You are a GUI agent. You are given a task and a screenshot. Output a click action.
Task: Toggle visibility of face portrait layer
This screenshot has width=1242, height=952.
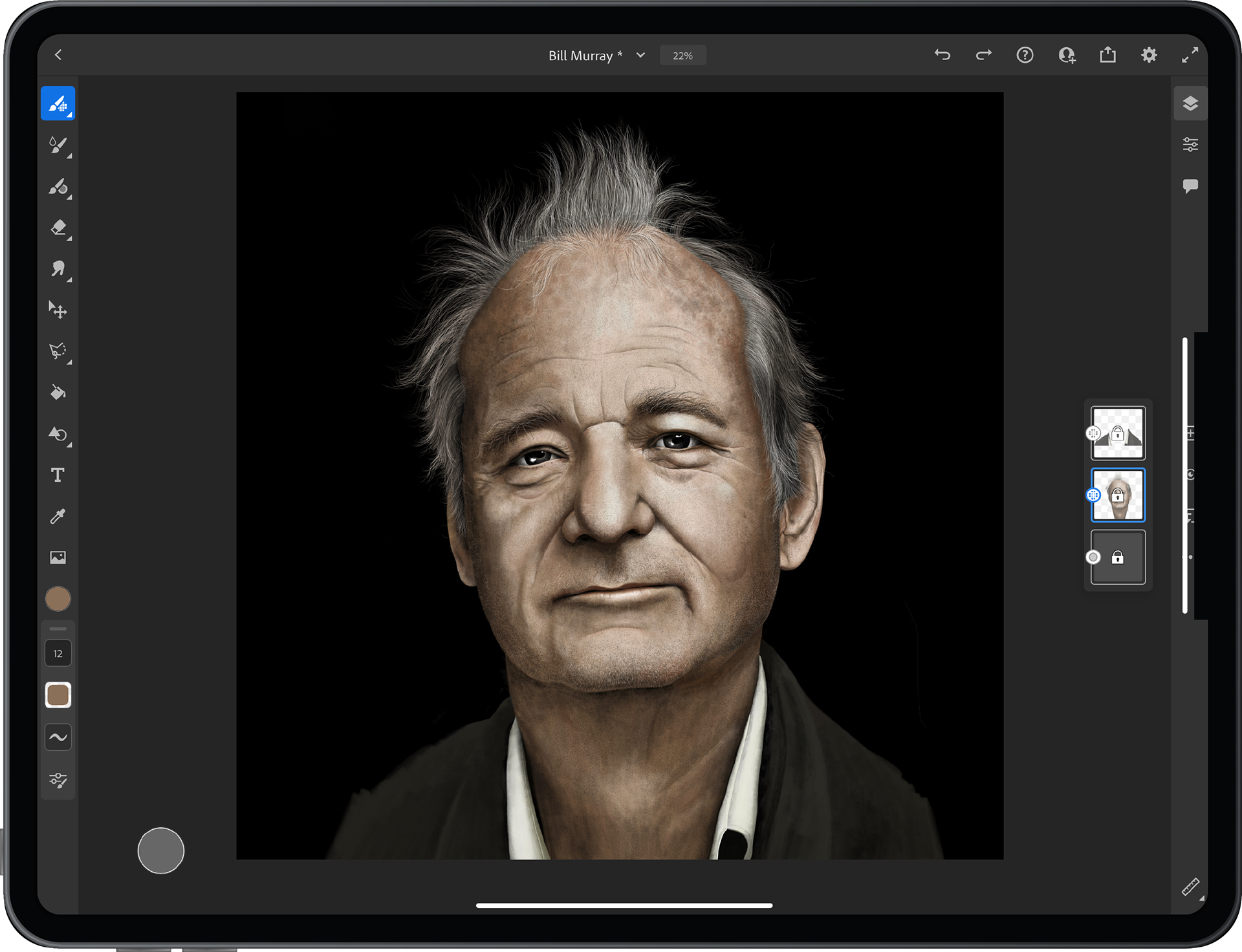coord(1093,495)
